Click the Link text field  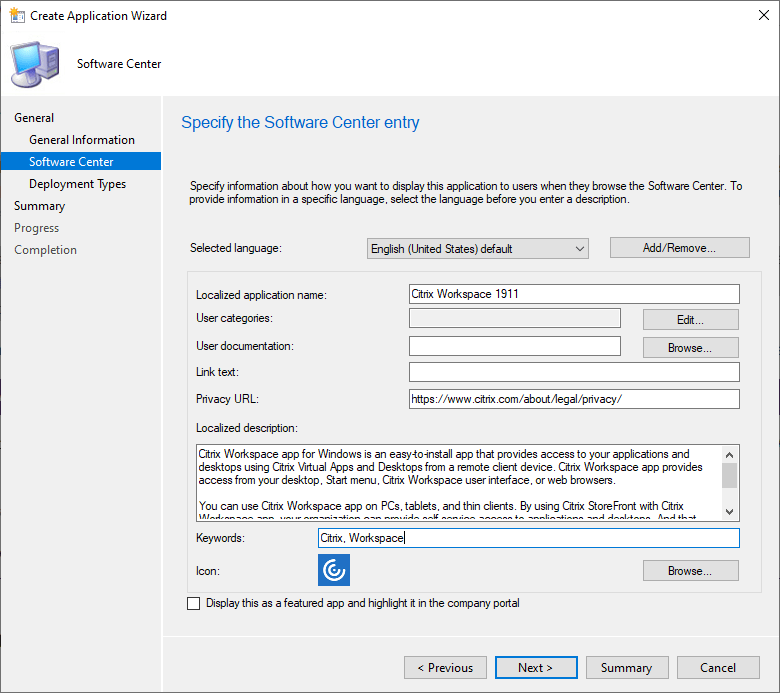coord(574,372)
